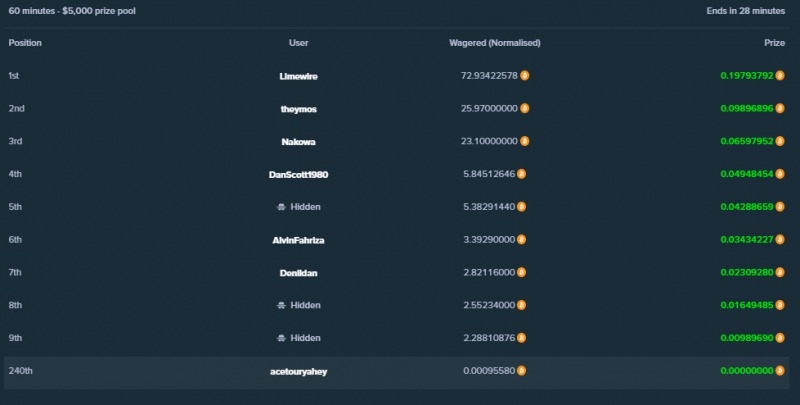Click bitcoin icon beside 5.84512646 wagered

[521, 174]
